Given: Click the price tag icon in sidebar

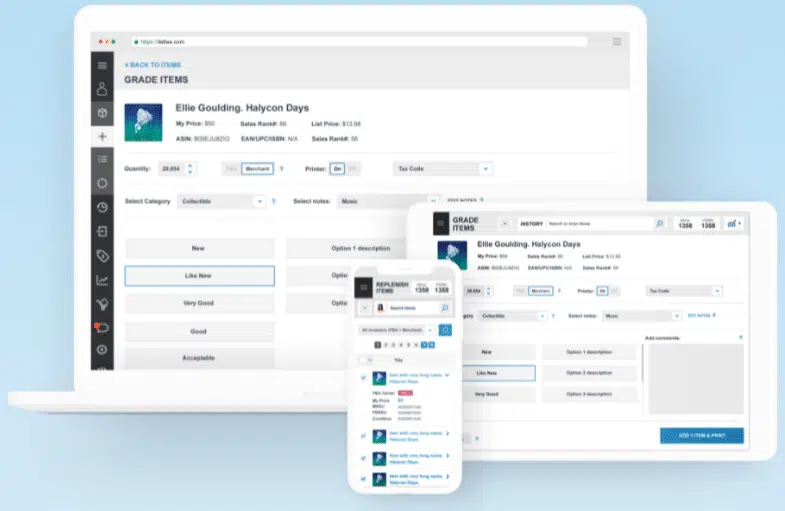Looking at the screenshot, I should tap(102, 256).
